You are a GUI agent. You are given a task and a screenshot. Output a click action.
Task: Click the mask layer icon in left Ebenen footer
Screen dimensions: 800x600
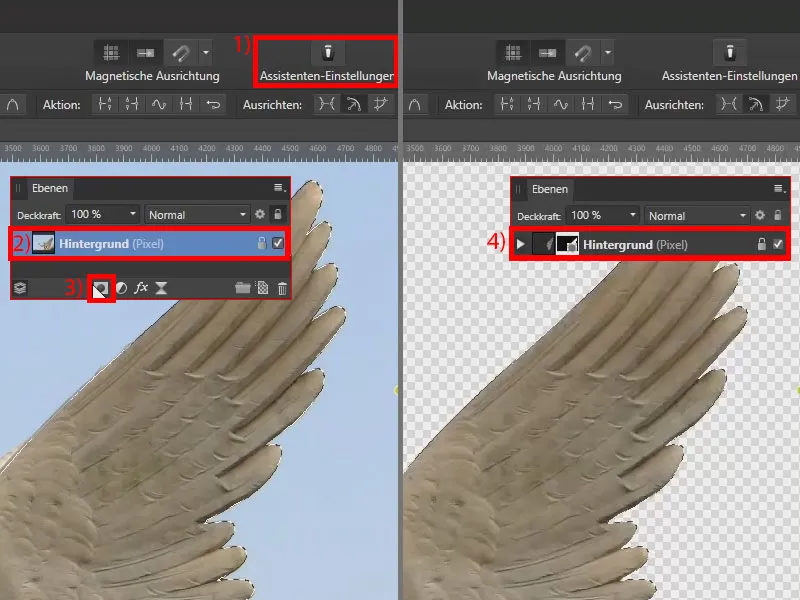click(101, 288)
